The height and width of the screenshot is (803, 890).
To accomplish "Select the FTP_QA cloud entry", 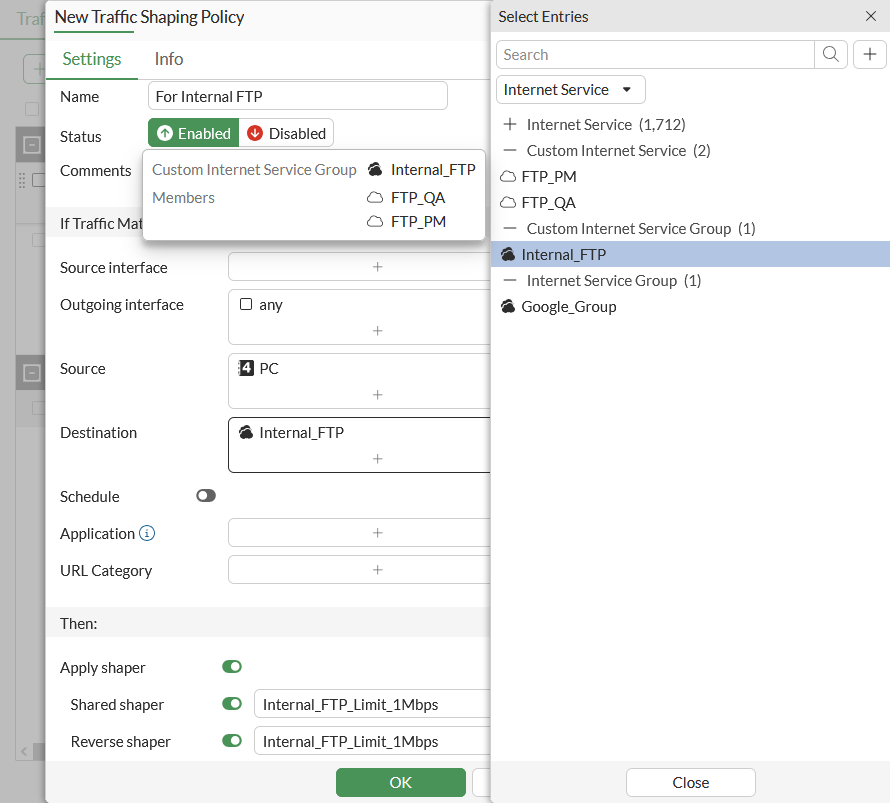I will tap(548, 203).
